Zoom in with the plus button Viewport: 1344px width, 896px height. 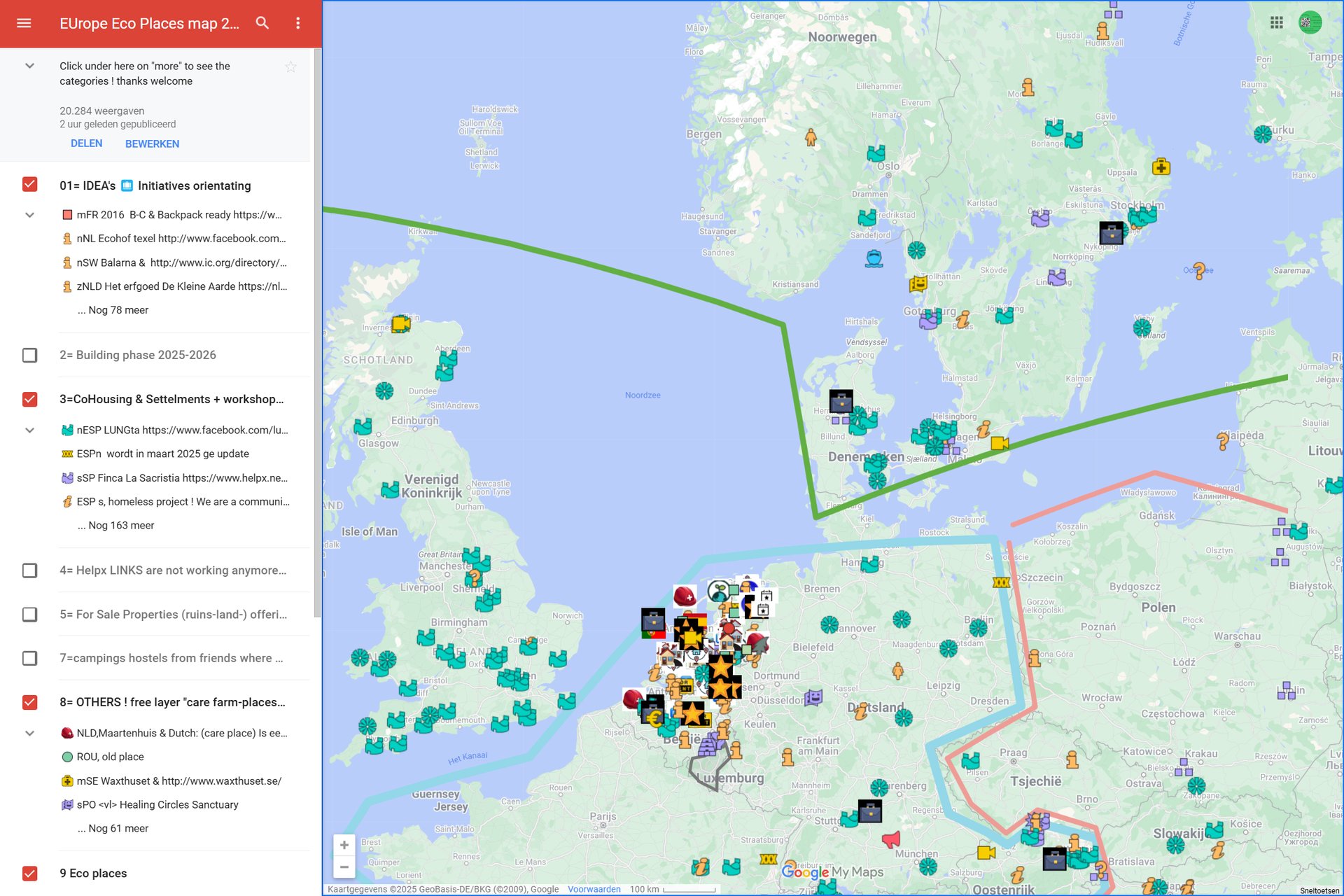point(344,845)
